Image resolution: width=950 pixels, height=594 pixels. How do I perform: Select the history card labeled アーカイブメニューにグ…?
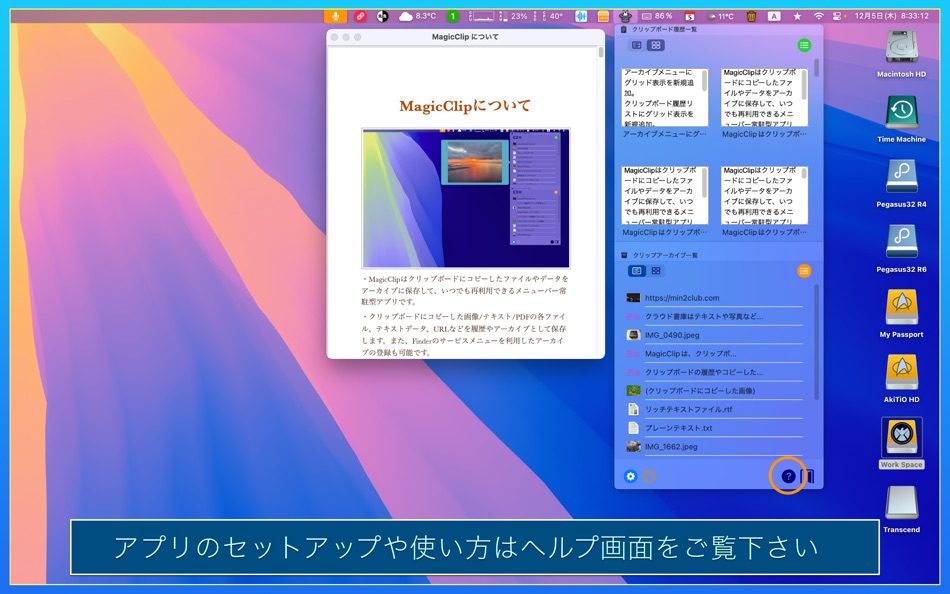(x=665, y=103)
